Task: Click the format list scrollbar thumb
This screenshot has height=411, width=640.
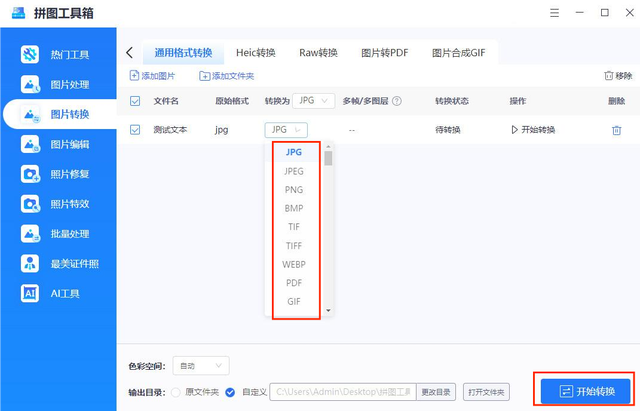Action: [x=328, y=158]
